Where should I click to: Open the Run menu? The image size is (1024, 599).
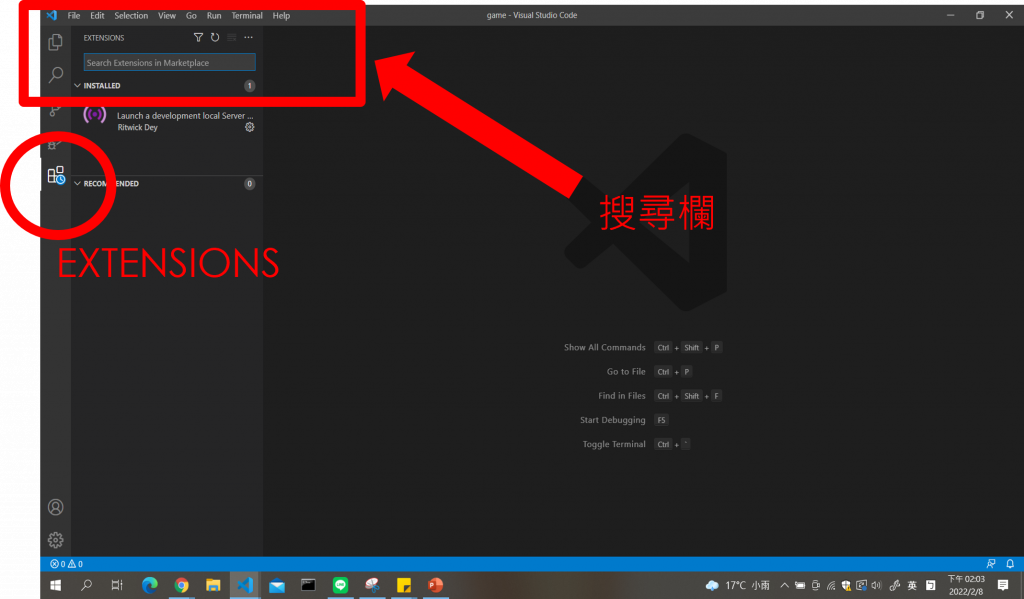tap(214, 15)
